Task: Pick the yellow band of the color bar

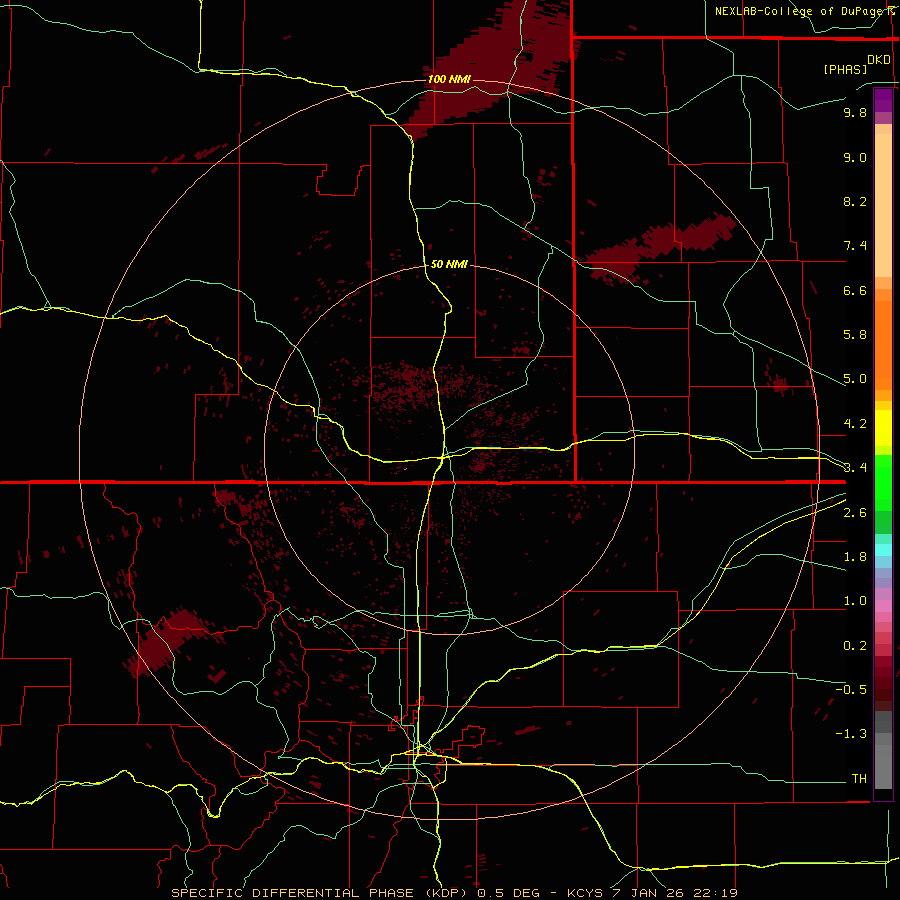Action: [883, 428]
